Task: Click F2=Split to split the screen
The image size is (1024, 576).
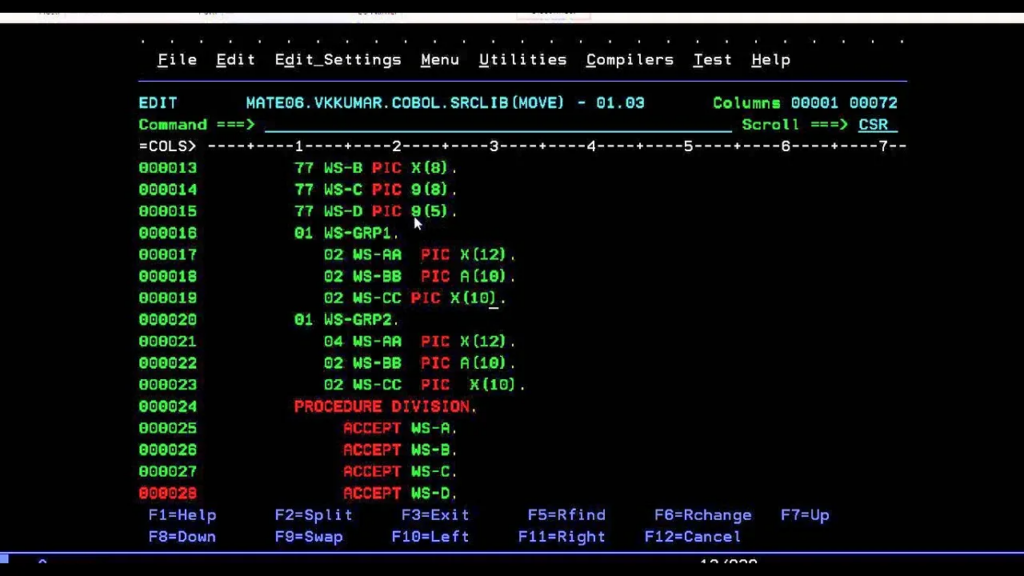Action: click(x=313, y=515)
